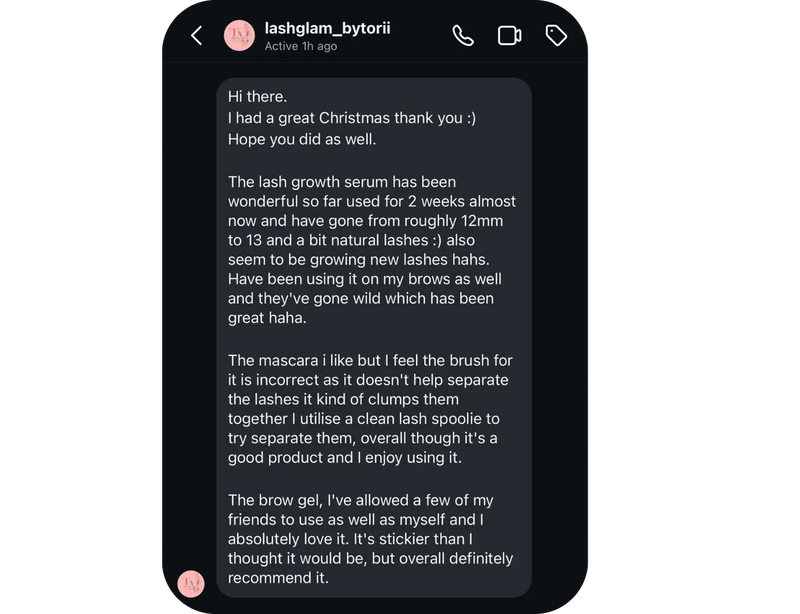Start an audio call with lashglam_bytorii
The width and height of the screenshot is (800, 614).
[x=463, y=36]
